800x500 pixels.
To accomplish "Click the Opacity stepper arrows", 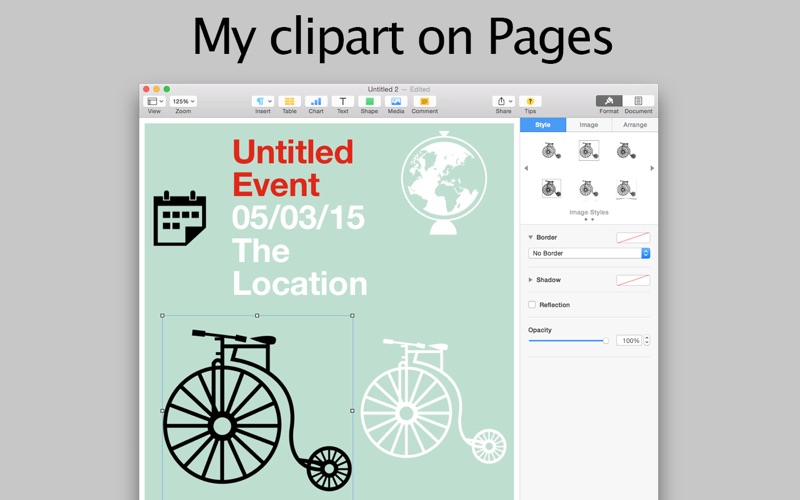I will 647,340.
